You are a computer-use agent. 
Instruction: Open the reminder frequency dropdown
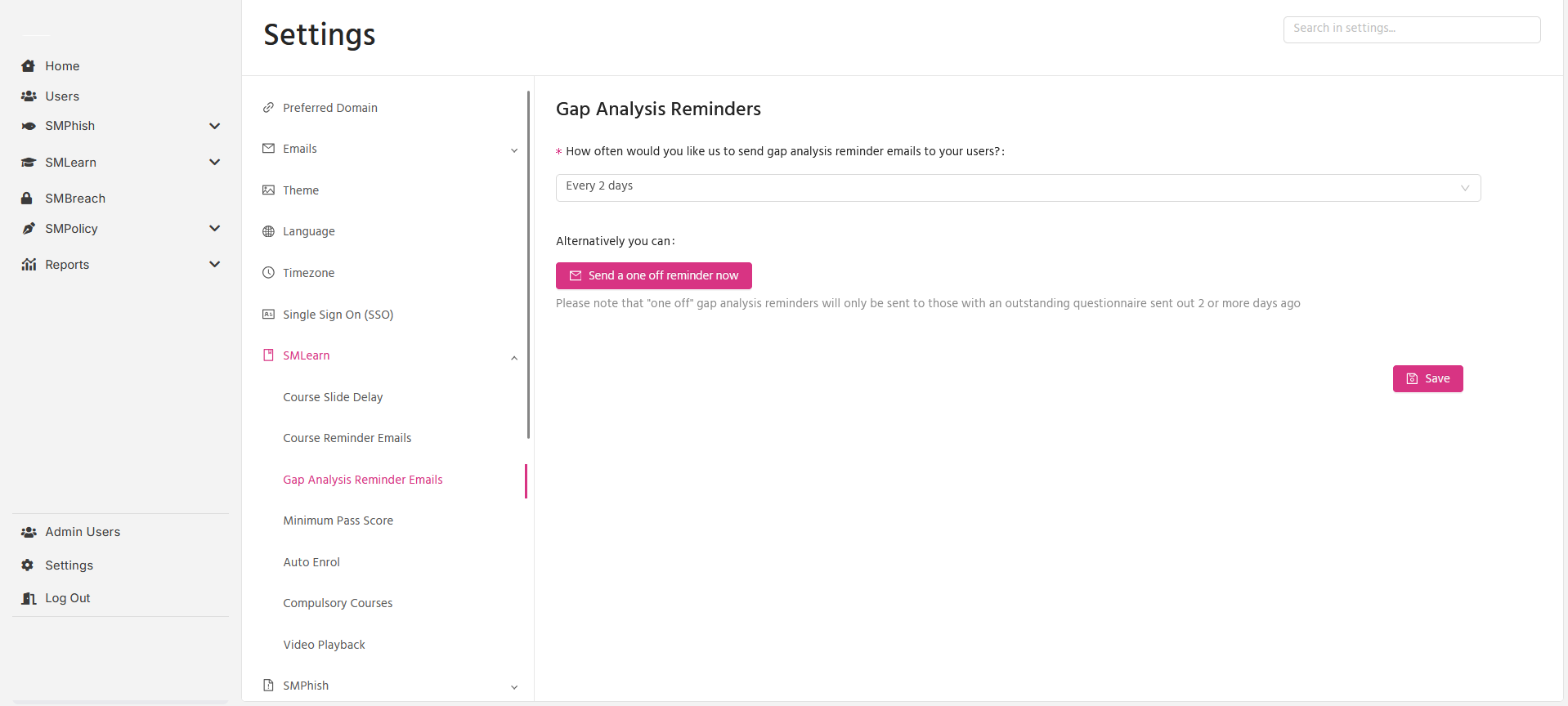pos(1018,188)
